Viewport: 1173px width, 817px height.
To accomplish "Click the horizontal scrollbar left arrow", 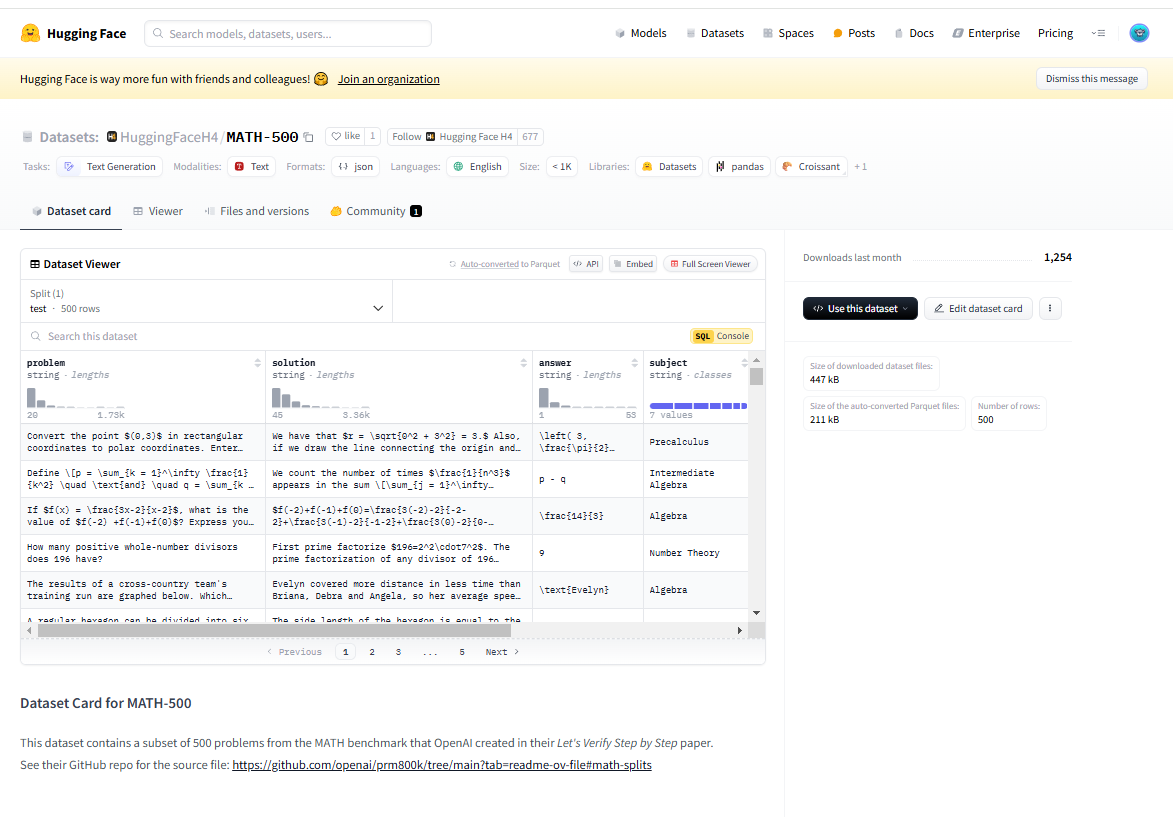I will (29, 631).
